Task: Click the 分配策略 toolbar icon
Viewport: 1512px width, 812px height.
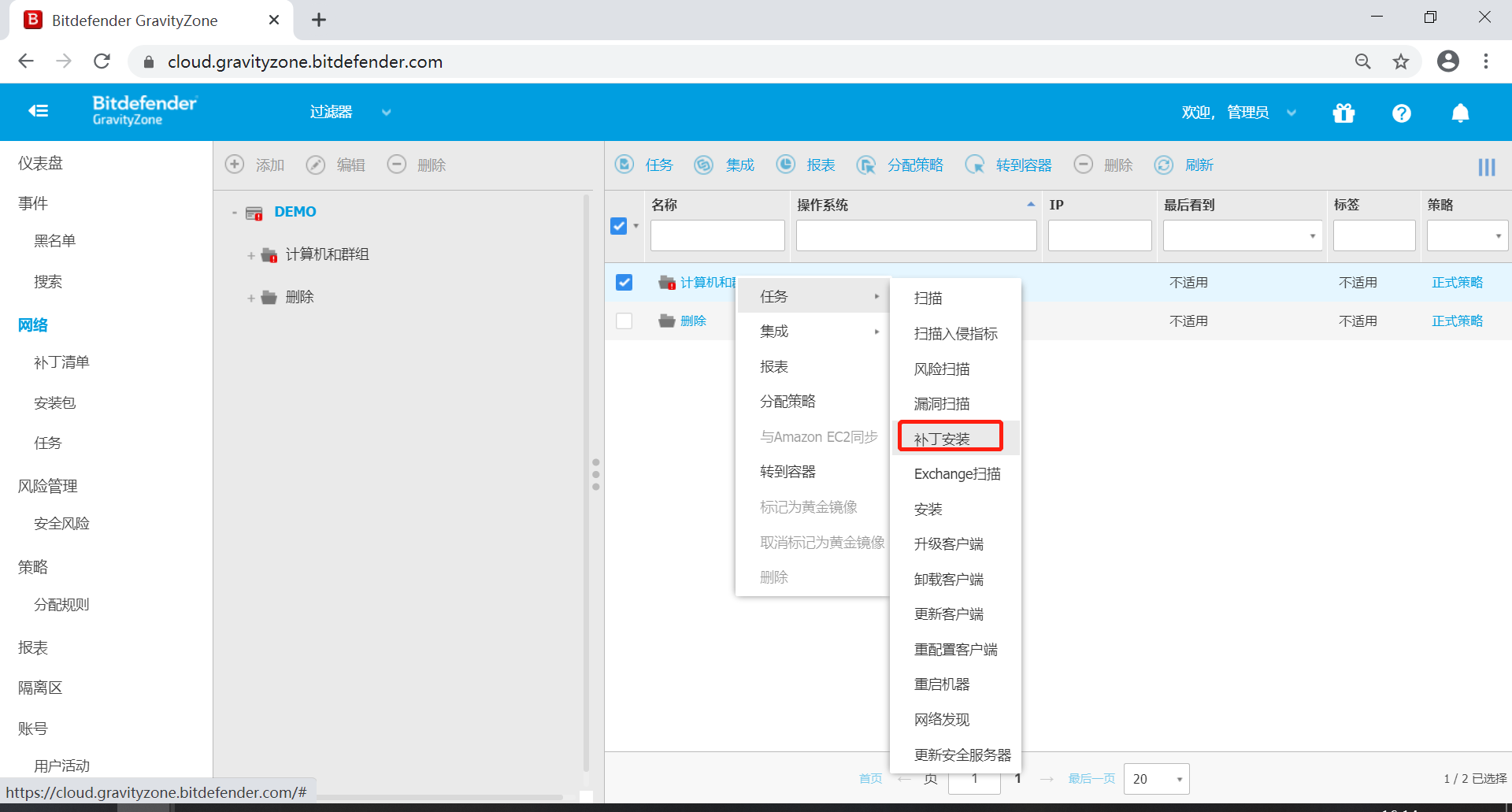Action: 866,165
